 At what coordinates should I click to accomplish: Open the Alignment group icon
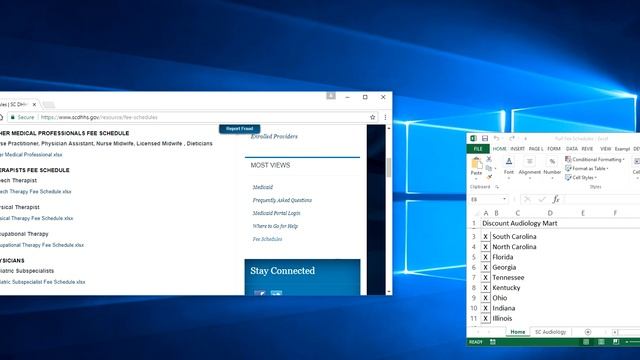[529, 162]
